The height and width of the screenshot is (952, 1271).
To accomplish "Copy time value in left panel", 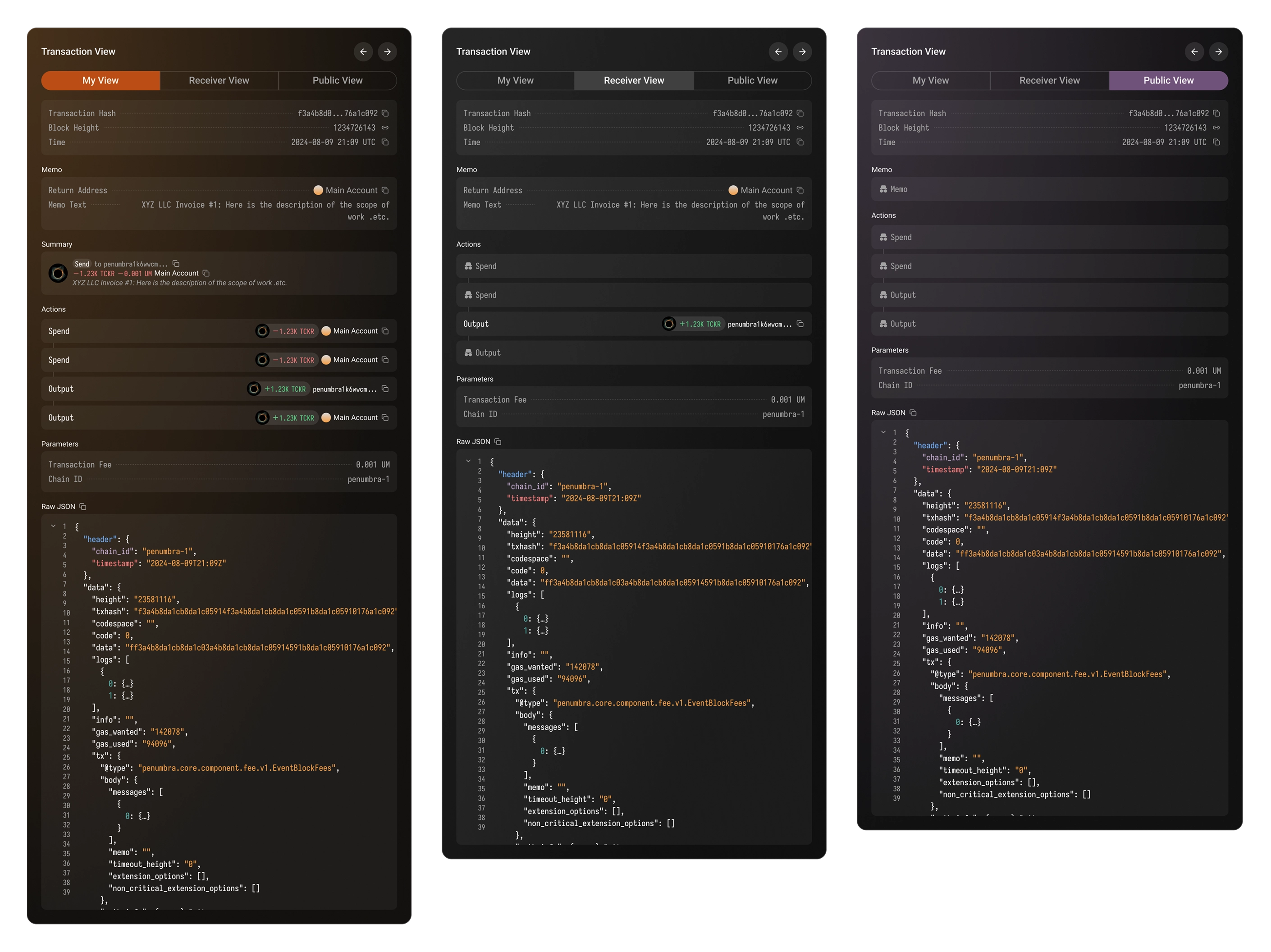I will [385, 142].
